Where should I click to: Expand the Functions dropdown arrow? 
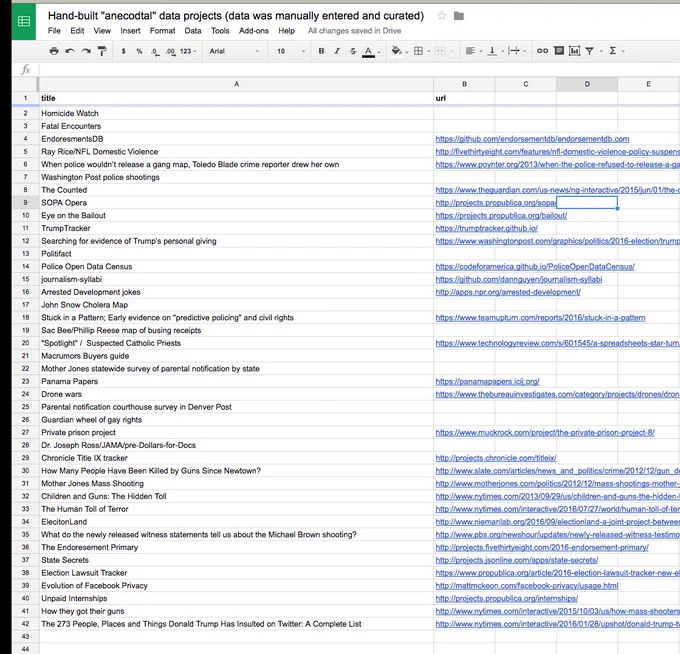point(624,51)
